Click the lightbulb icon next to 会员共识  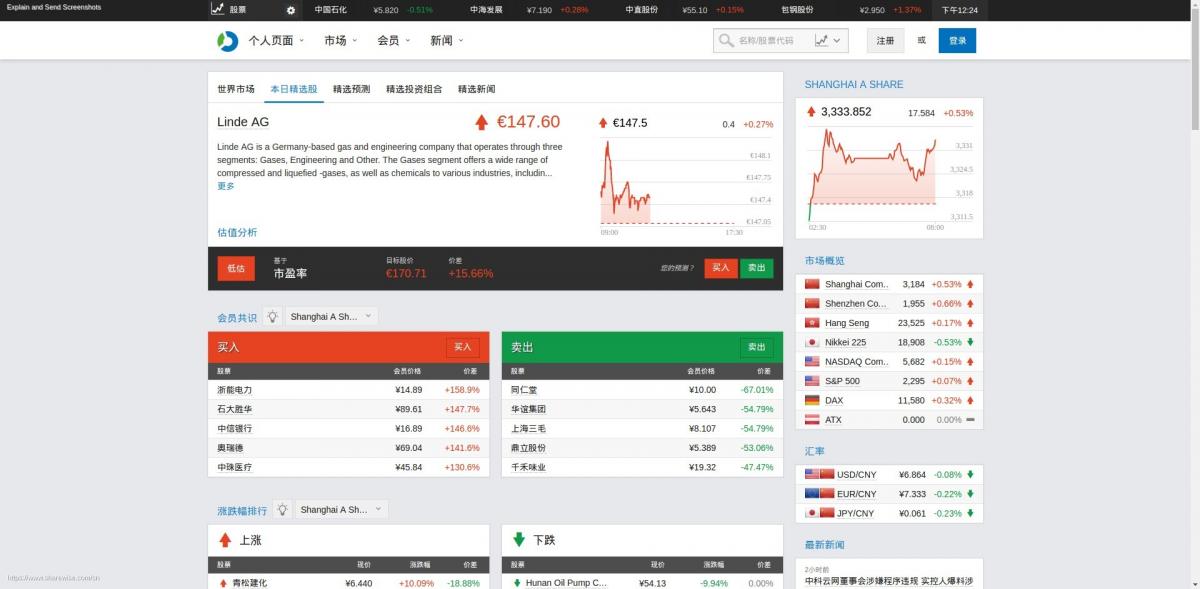click(x=272, y=316)
